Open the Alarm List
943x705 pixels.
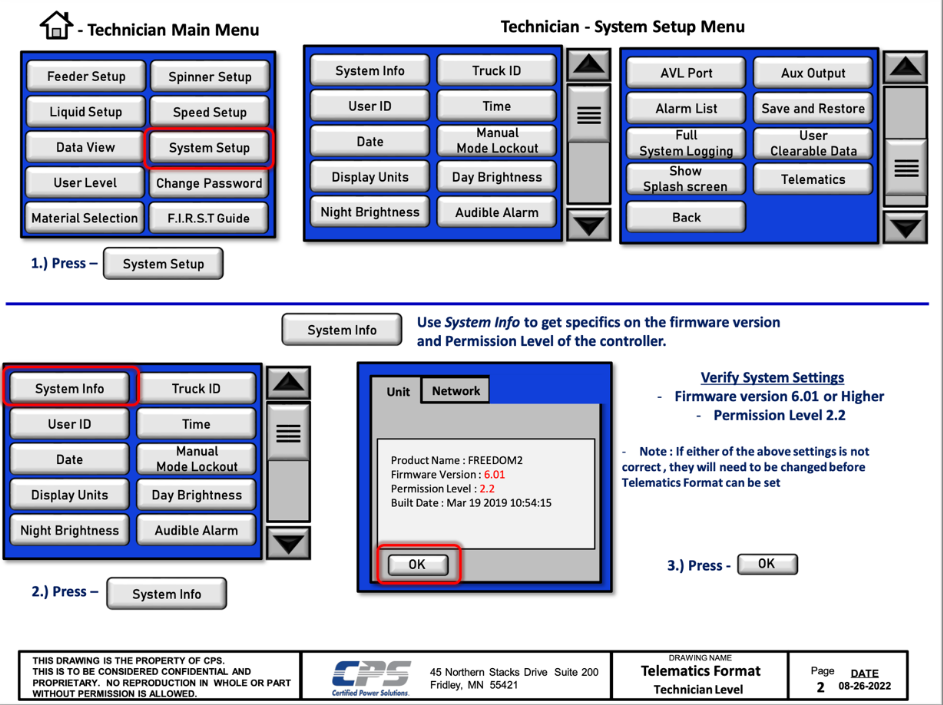pos(686,109)
